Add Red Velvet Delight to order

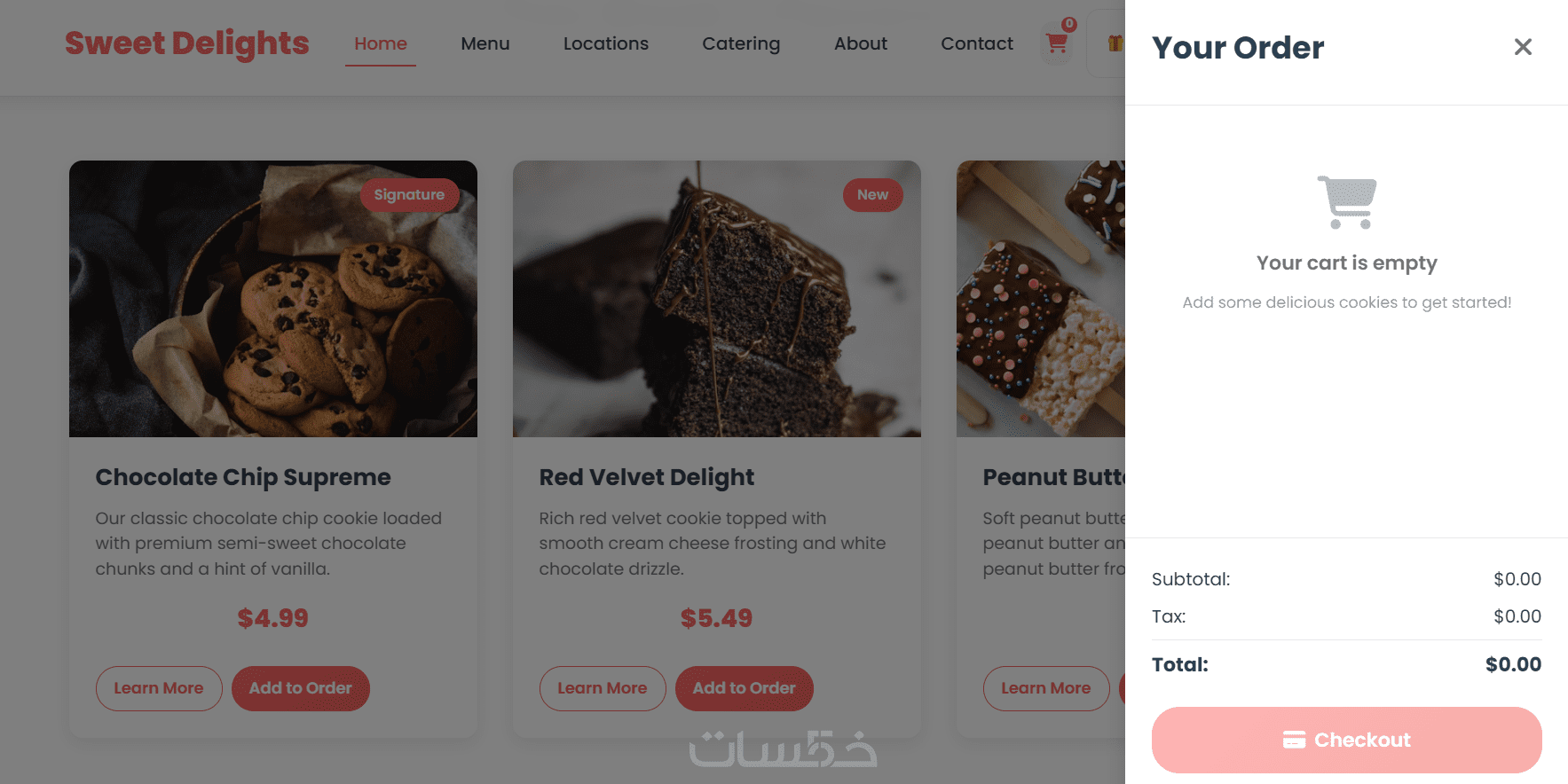click(x=745, y=688)
